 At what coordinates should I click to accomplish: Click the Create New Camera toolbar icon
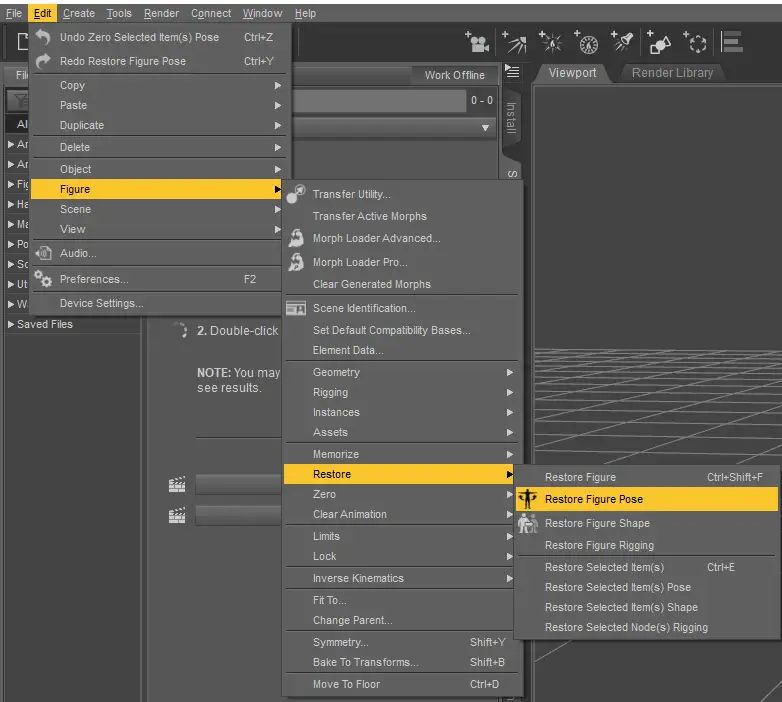click(477, 42)
